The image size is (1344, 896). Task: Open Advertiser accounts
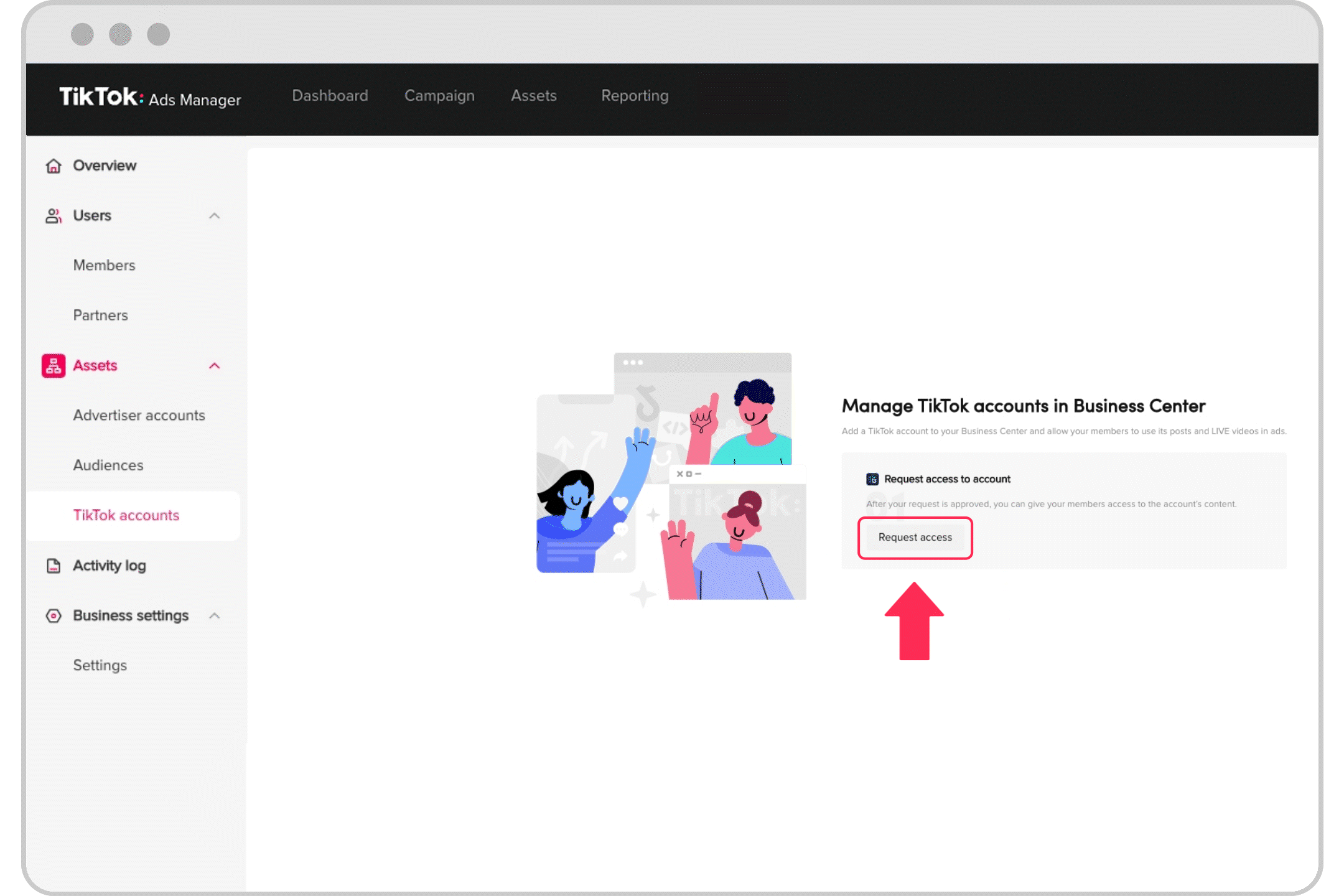coord(139,416)
